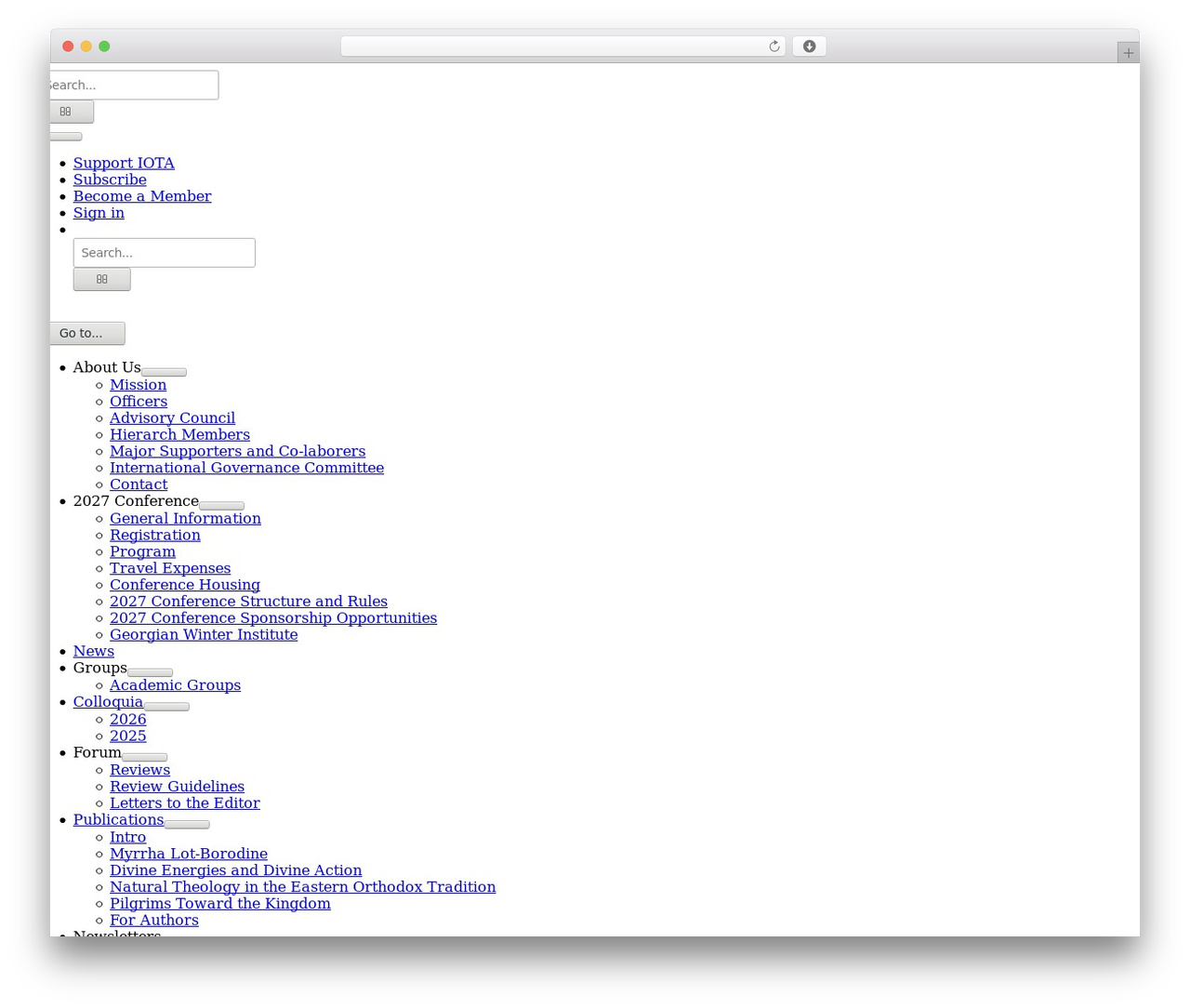Go to conference Registration
This screenshot has height=1008, width=1190.
tap(155, 536)
